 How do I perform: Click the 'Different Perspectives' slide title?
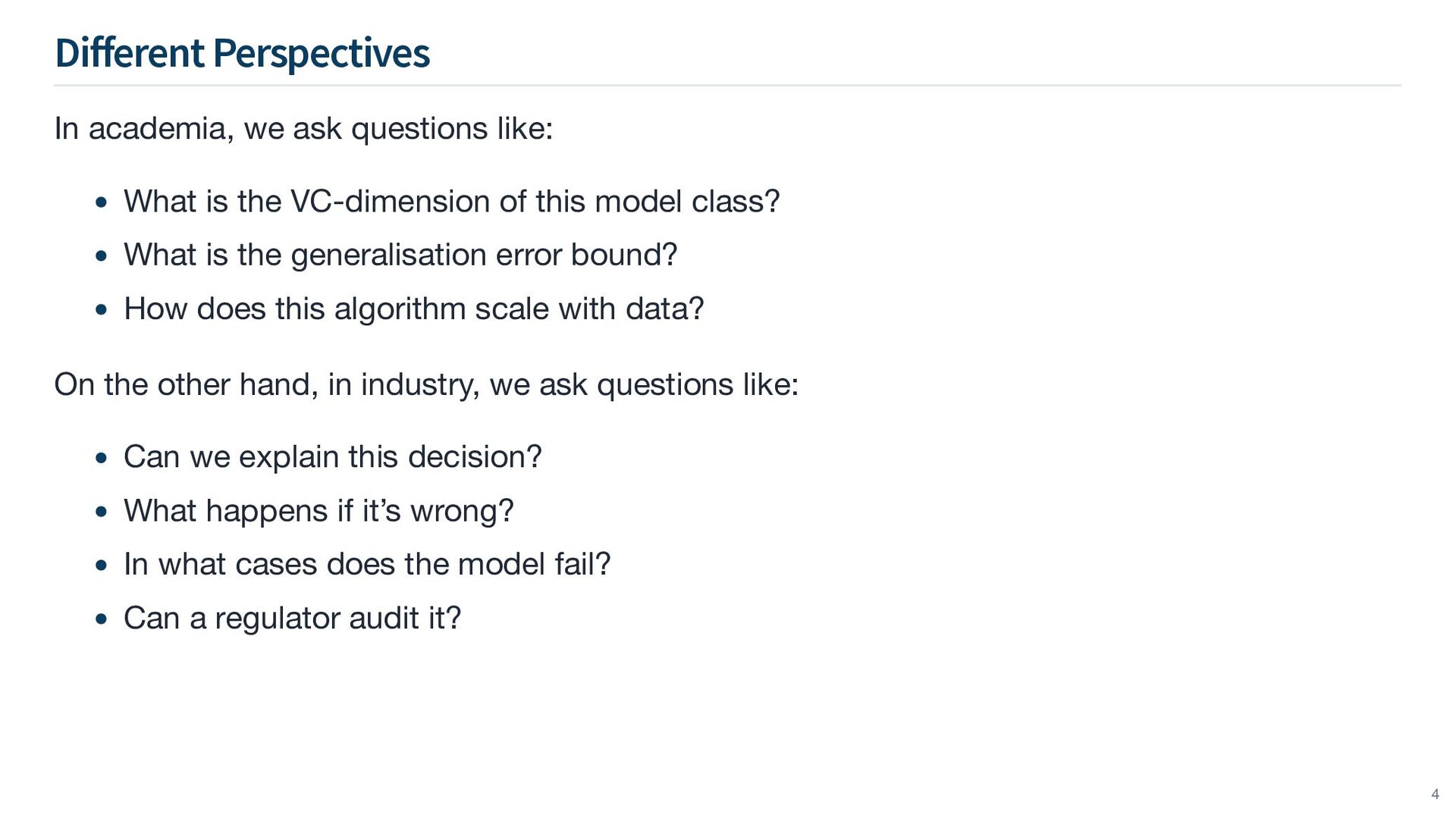242,53
